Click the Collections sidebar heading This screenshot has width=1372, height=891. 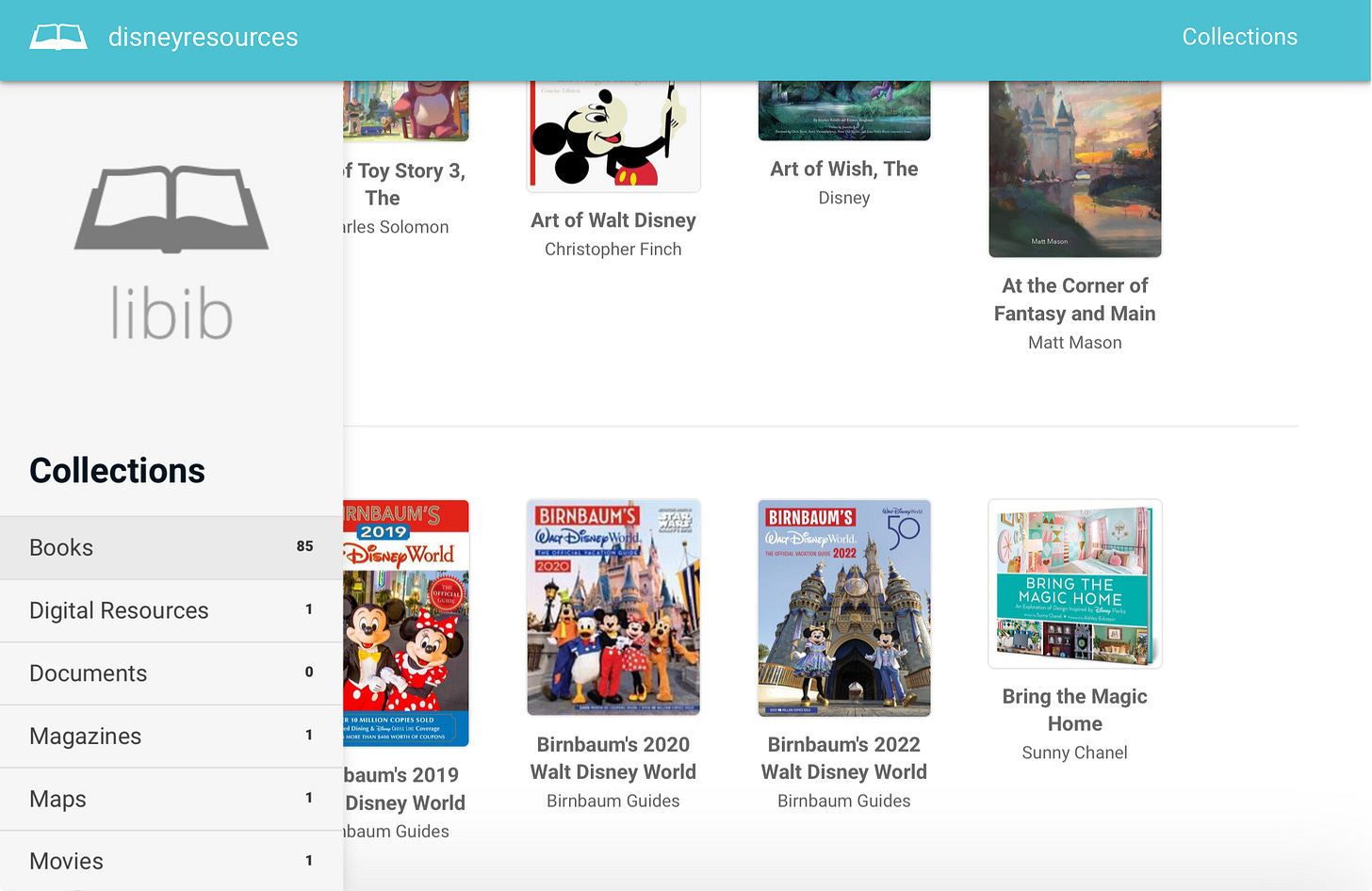click(x=117, y=471)
